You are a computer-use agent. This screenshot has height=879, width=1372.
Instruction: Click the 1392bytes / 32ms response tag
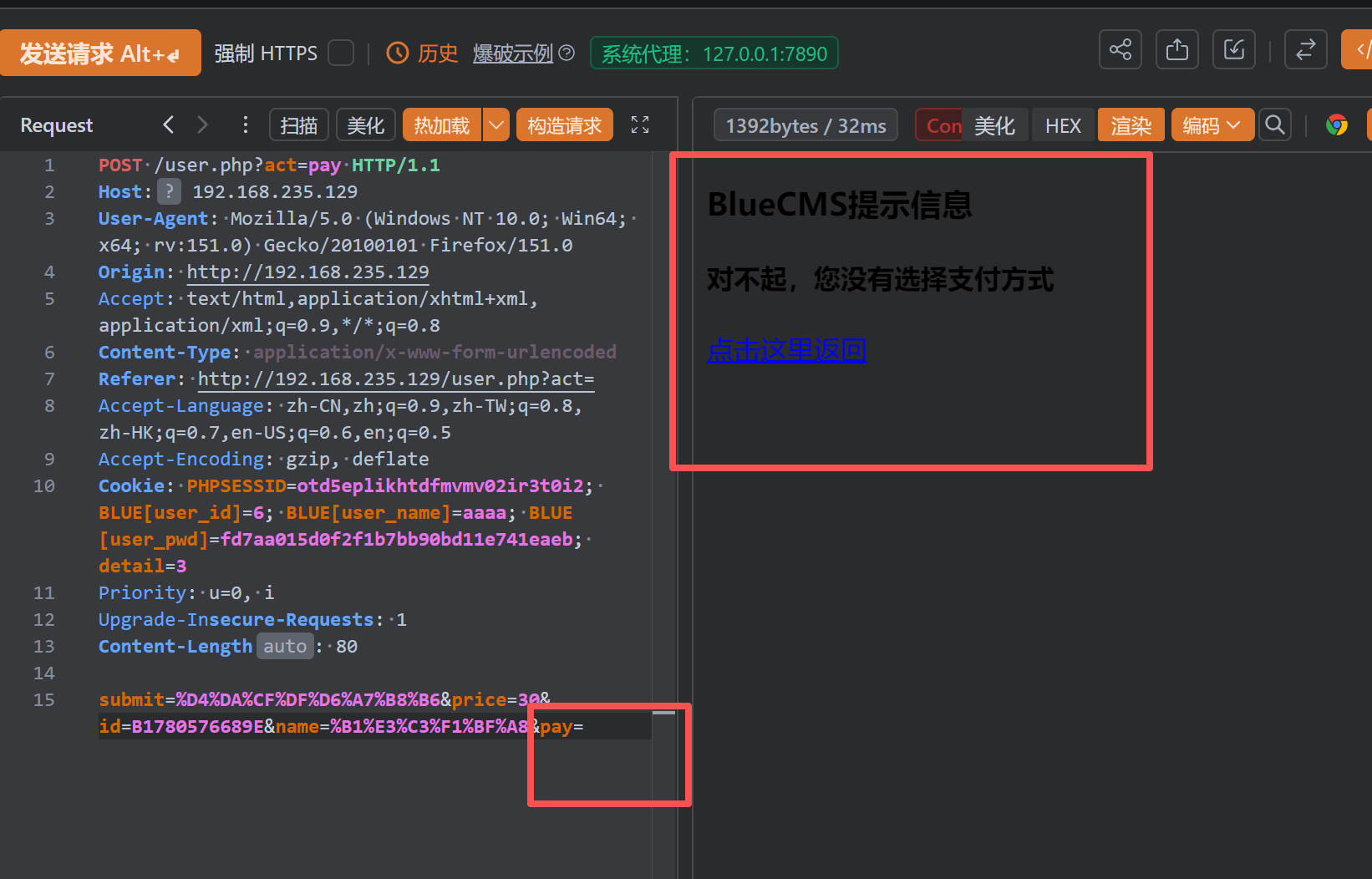click(x=805, y=125)
